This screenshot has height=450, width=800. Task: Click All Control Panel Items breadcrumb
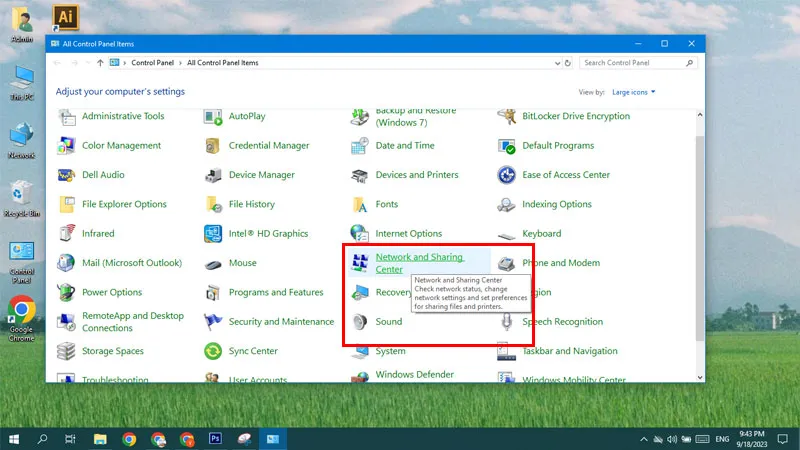222,62
